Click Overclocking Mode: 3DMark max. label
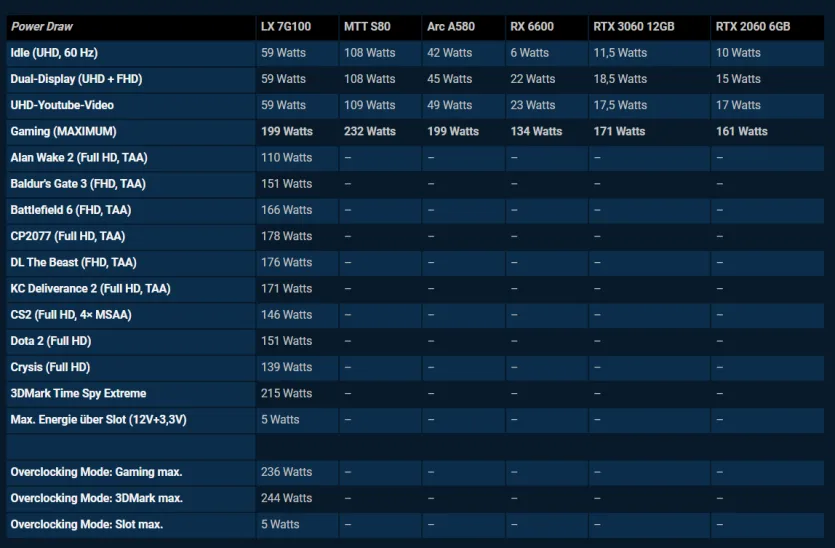The width and height of the screenshot is (835, 548). coord(96,498)
